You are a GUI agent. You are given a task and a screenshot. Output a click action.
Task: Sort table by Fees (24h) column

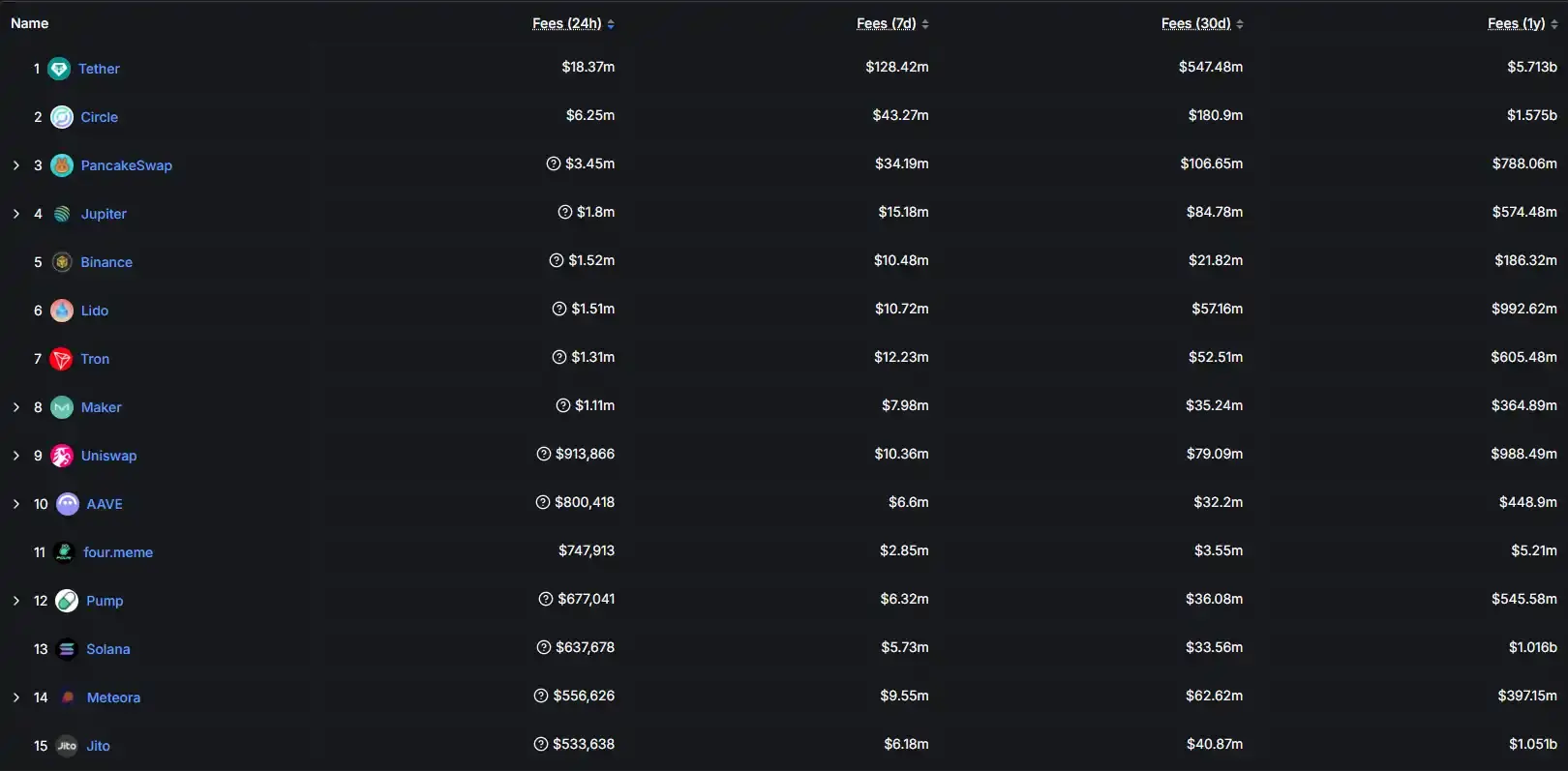(567, 23)
